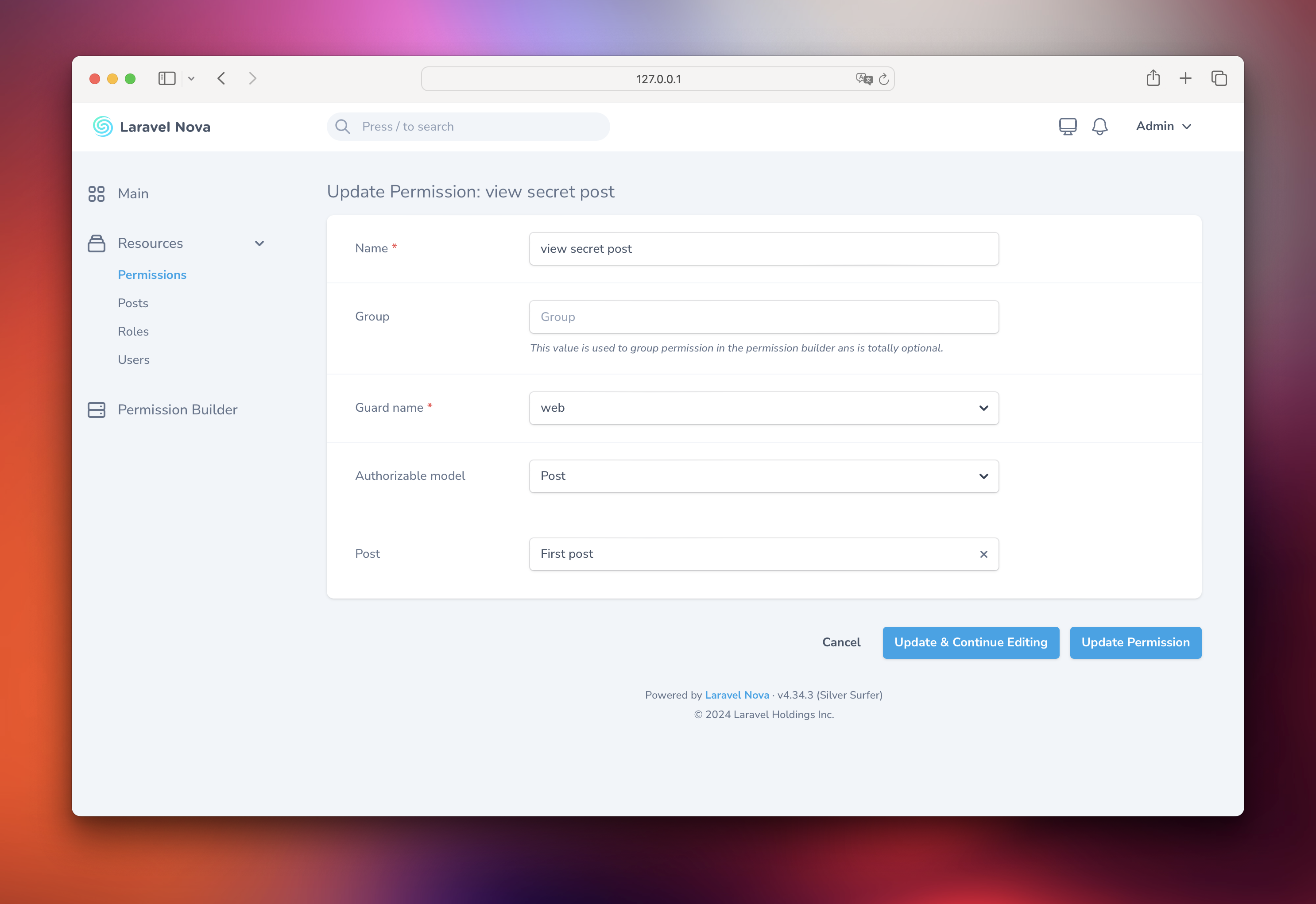The height and width of the screenshot is (904, 1316).
Task: Show tab overview icon
Action: coord(1219,78)
